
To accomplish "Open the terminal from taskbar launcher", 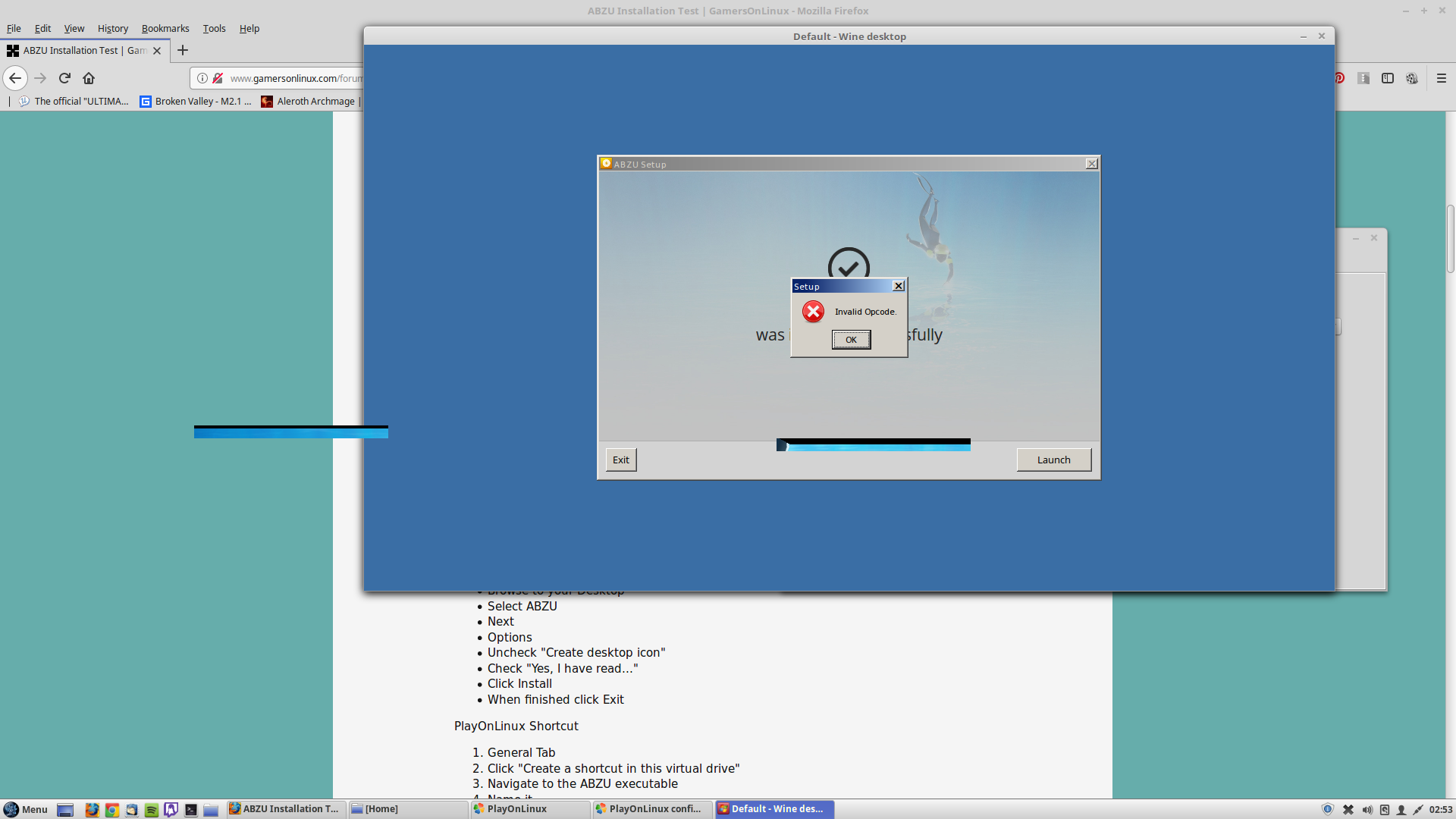I will pos(191,809).
